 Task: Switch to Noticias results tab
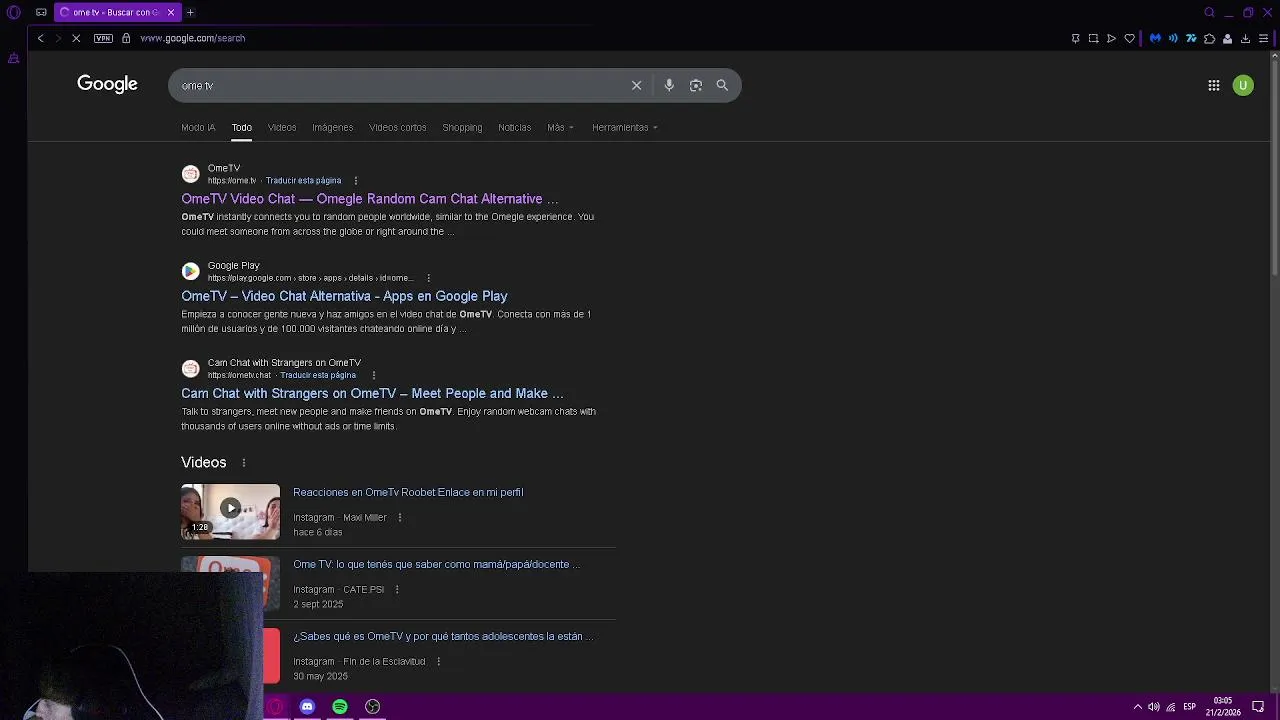point(515,127)
